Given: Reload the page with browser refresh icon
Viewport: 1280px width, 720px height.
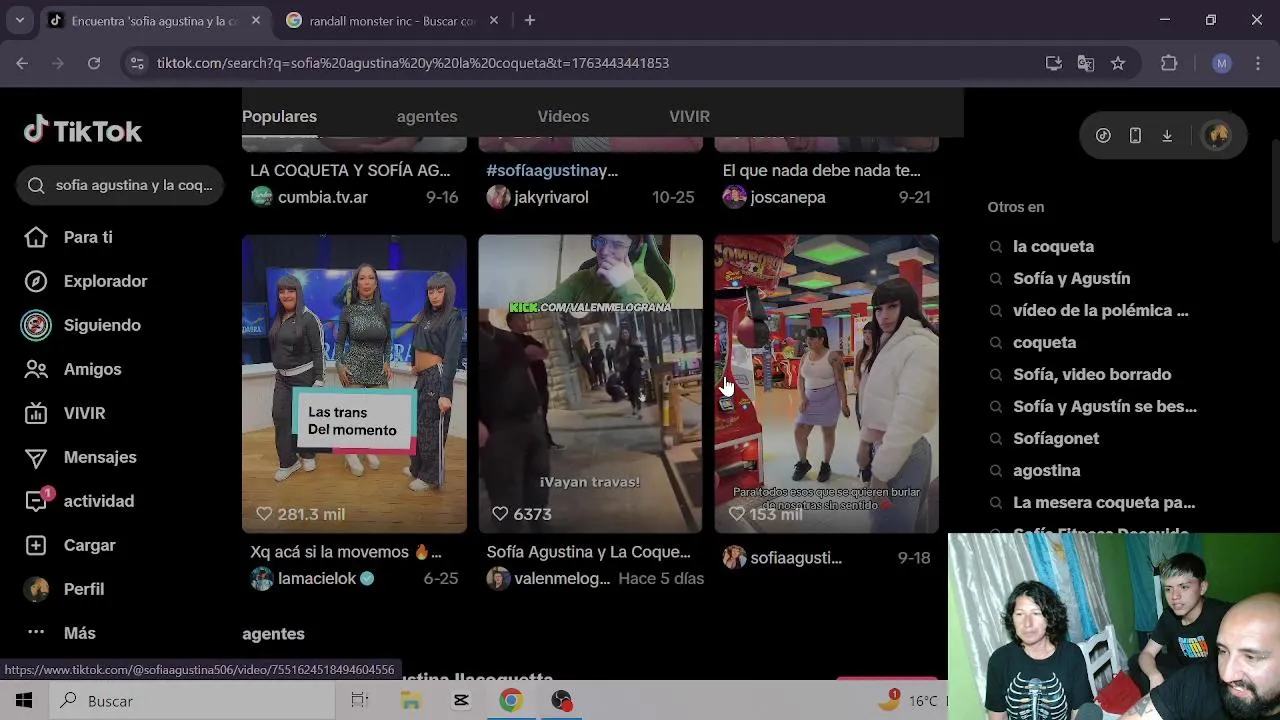Looking at the screenshot, I should (x=94, y=63).
